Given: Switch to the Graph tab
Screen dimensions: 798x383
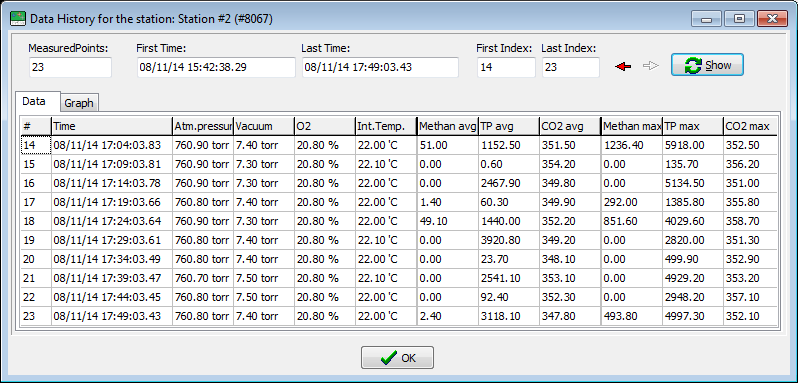Looking at the screenshot, I should tap(79, 103).
